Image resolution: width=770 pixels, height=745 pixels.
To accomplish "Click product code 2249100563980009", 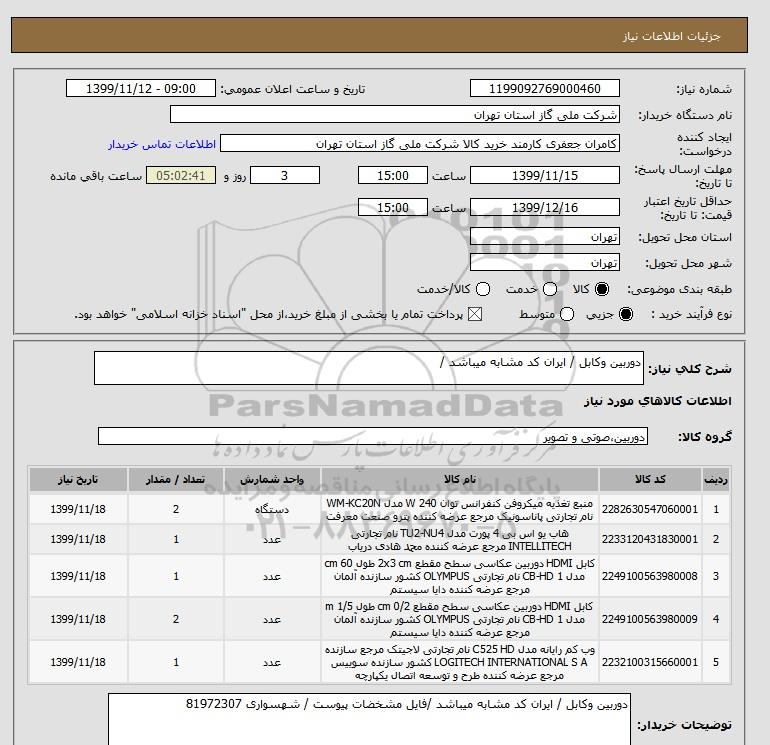I will pos(650,619).
